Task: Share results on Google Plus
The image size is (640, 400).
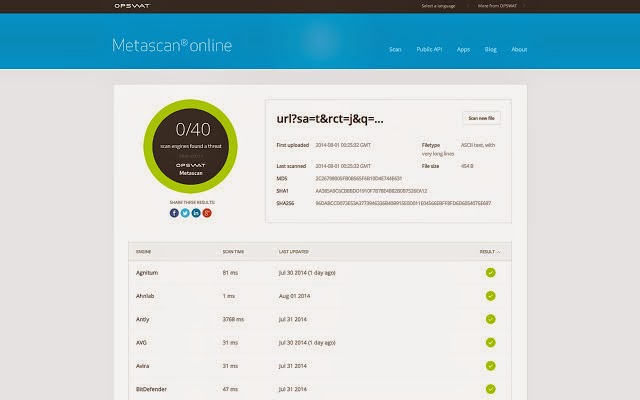Action: [207, 213]
